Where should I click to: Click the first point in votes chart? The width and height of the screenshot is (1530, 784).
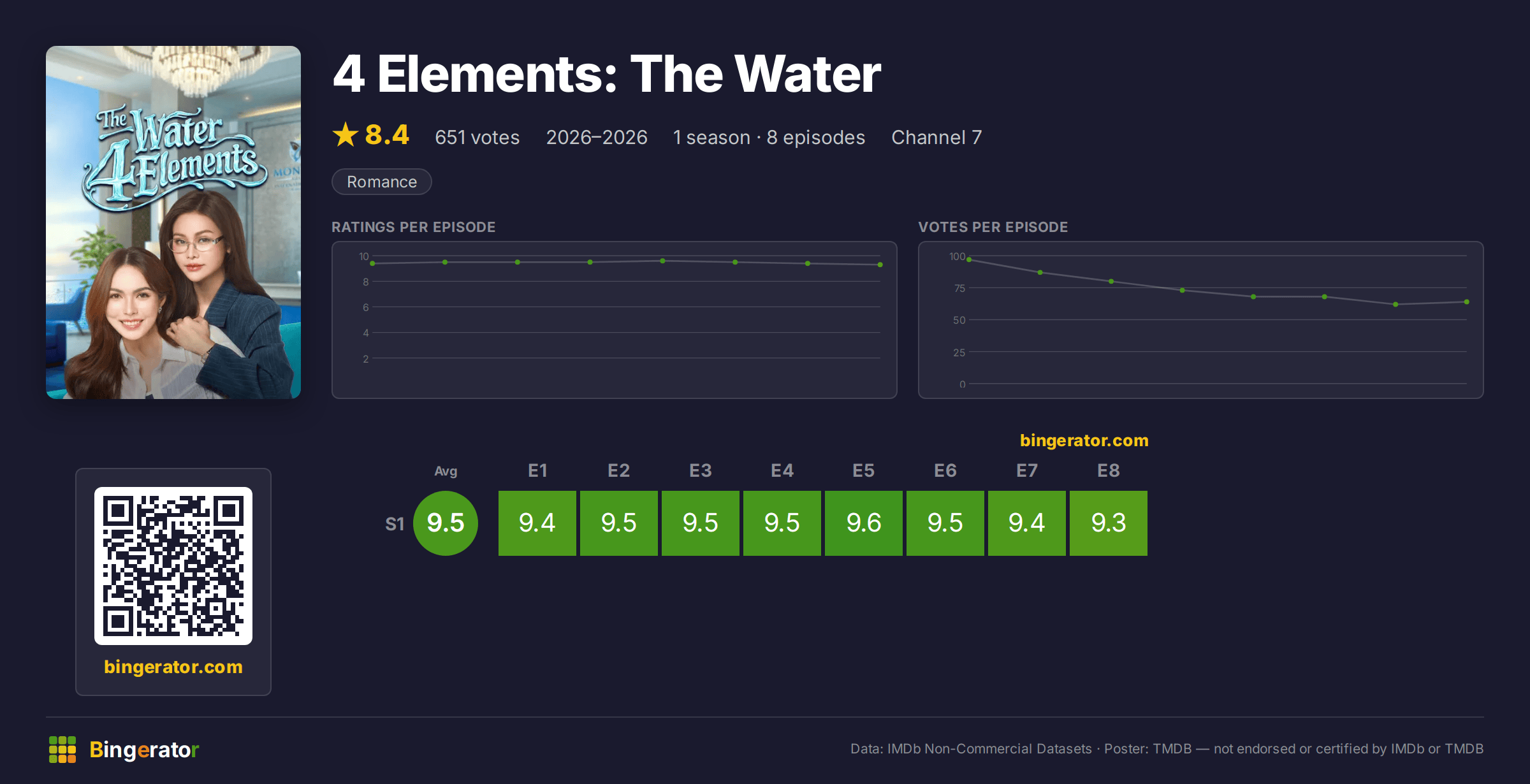pos(969,259)
